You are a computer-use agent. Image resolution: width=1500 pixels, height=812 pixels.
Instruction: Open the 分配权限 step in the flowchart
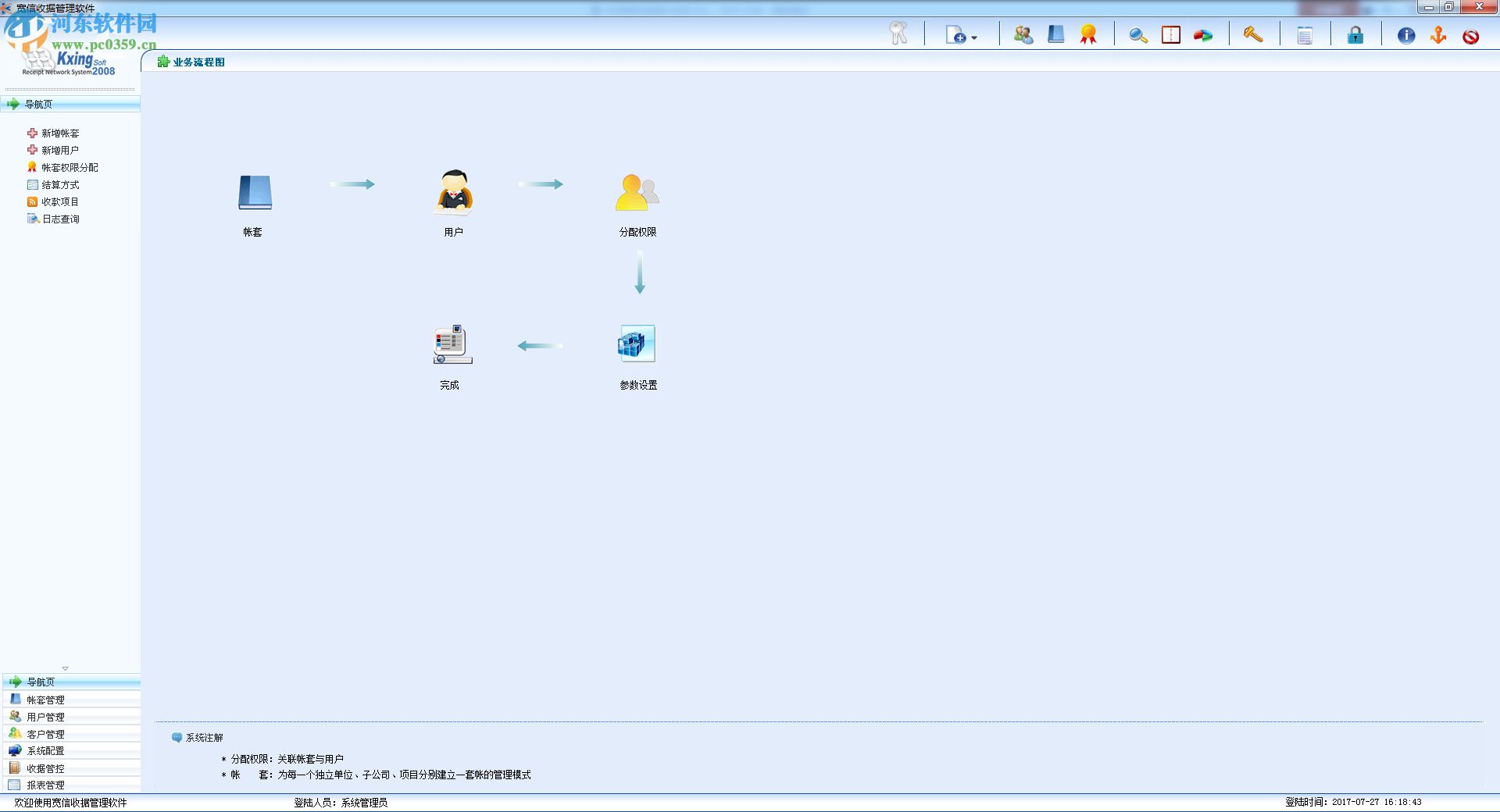[x=637, y=193]
